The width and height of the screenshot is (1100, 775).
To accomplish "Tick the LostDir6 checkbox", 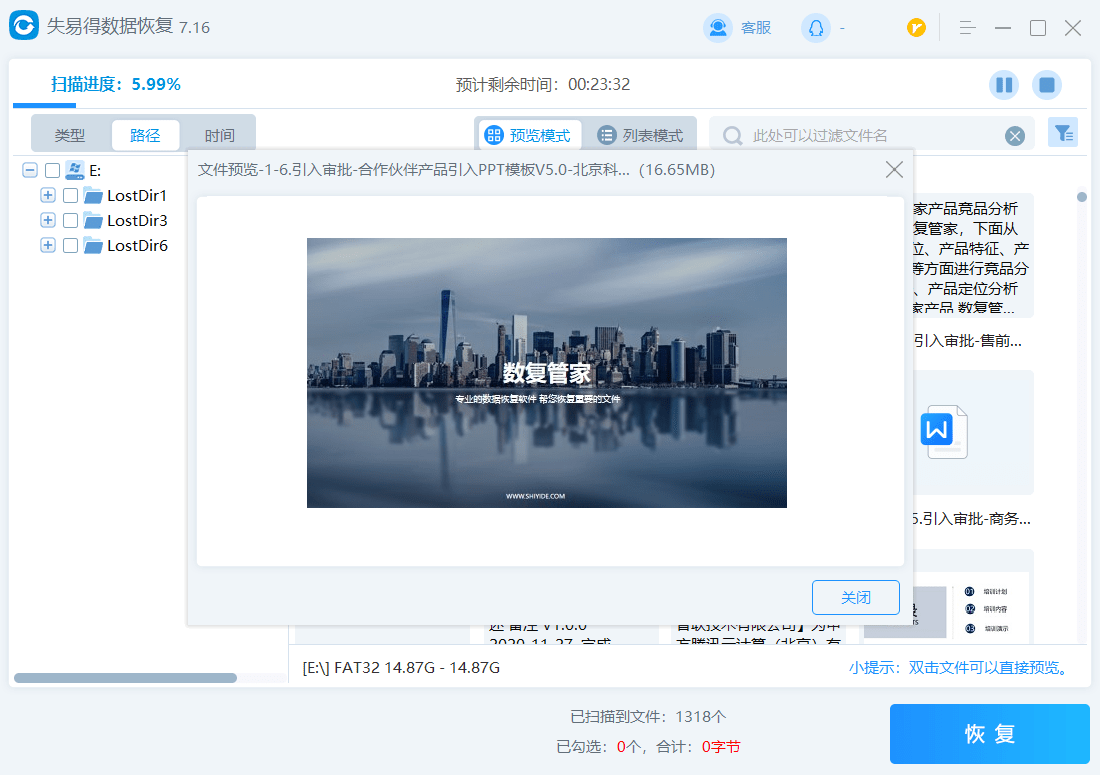I will tap(70, 245).
